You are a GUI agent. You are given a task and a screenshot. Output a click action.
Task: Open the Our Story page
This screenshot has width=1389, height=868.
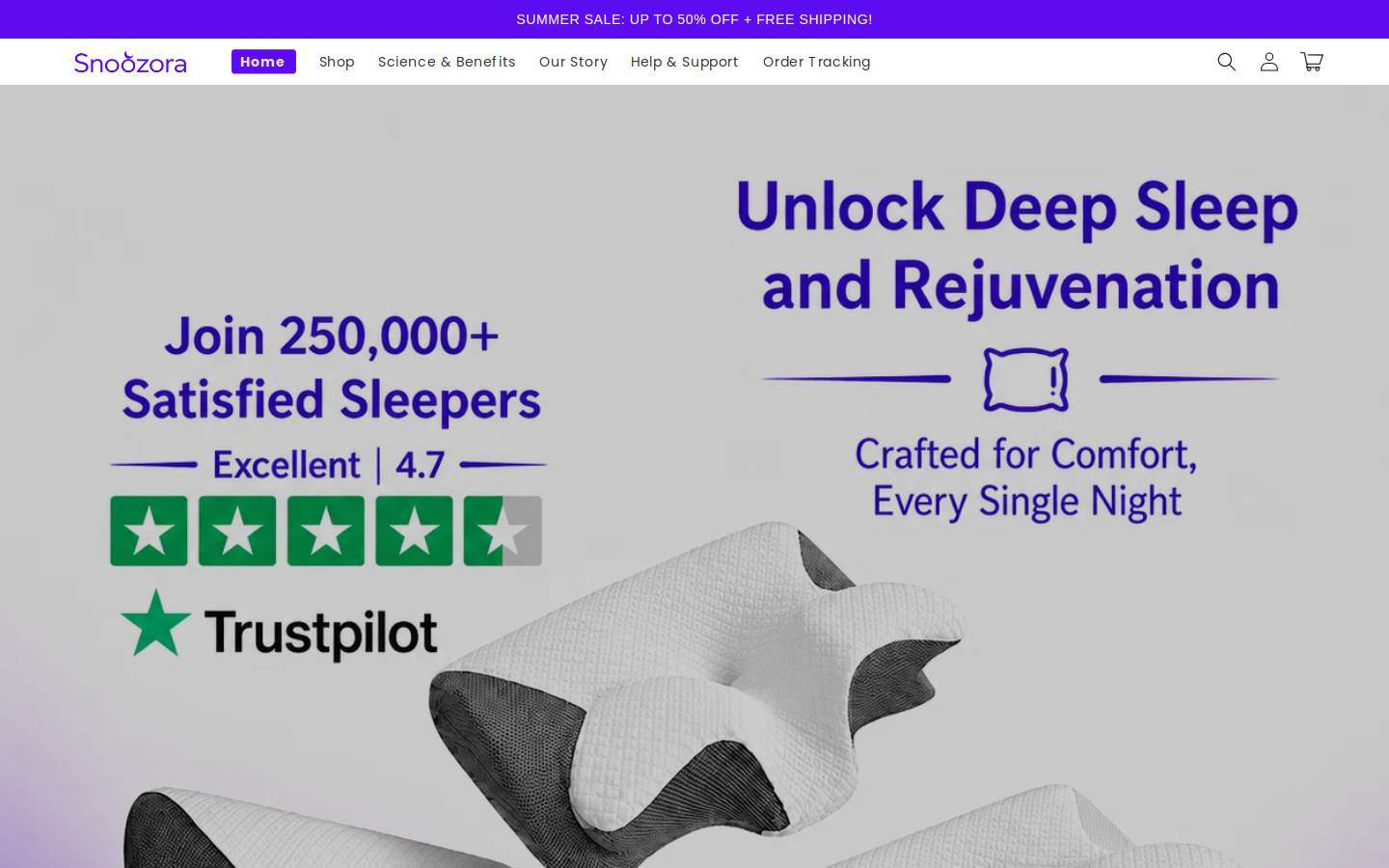tap(573, 62)
